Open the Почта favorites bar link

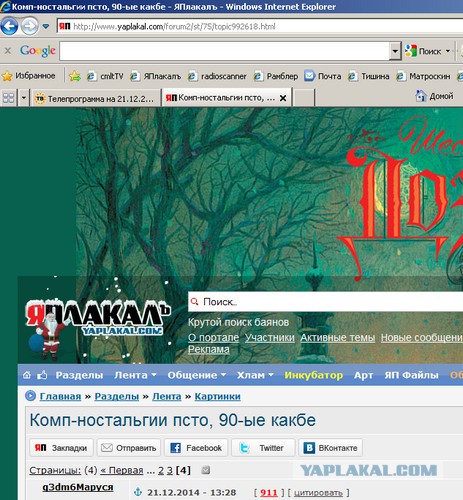pyautogui.click(x=323, y=76)
